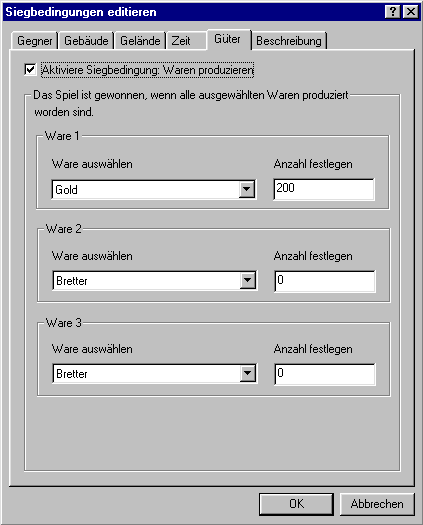This screenshot has height=525, width=423.
Task: Switch to the Gebäude tab
Action: 86,41
